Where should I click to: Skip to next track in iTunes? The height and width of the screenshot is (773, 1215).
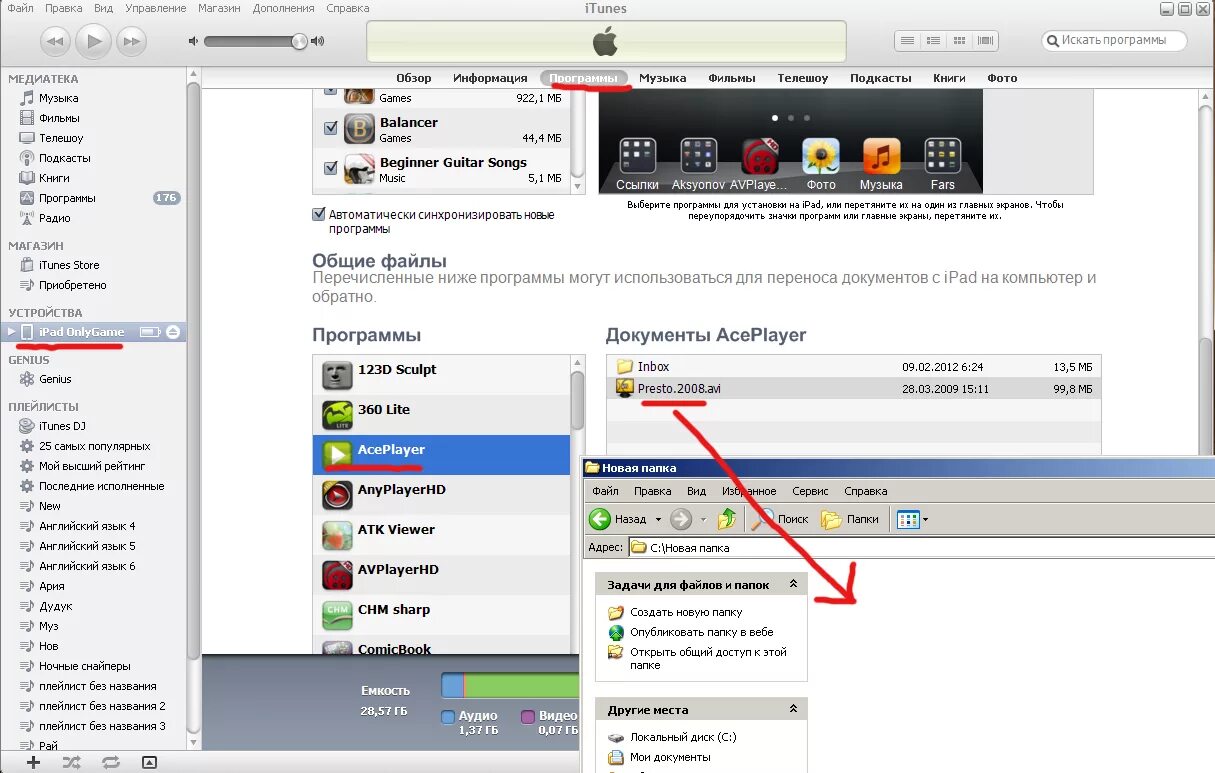tap(131, 41)
